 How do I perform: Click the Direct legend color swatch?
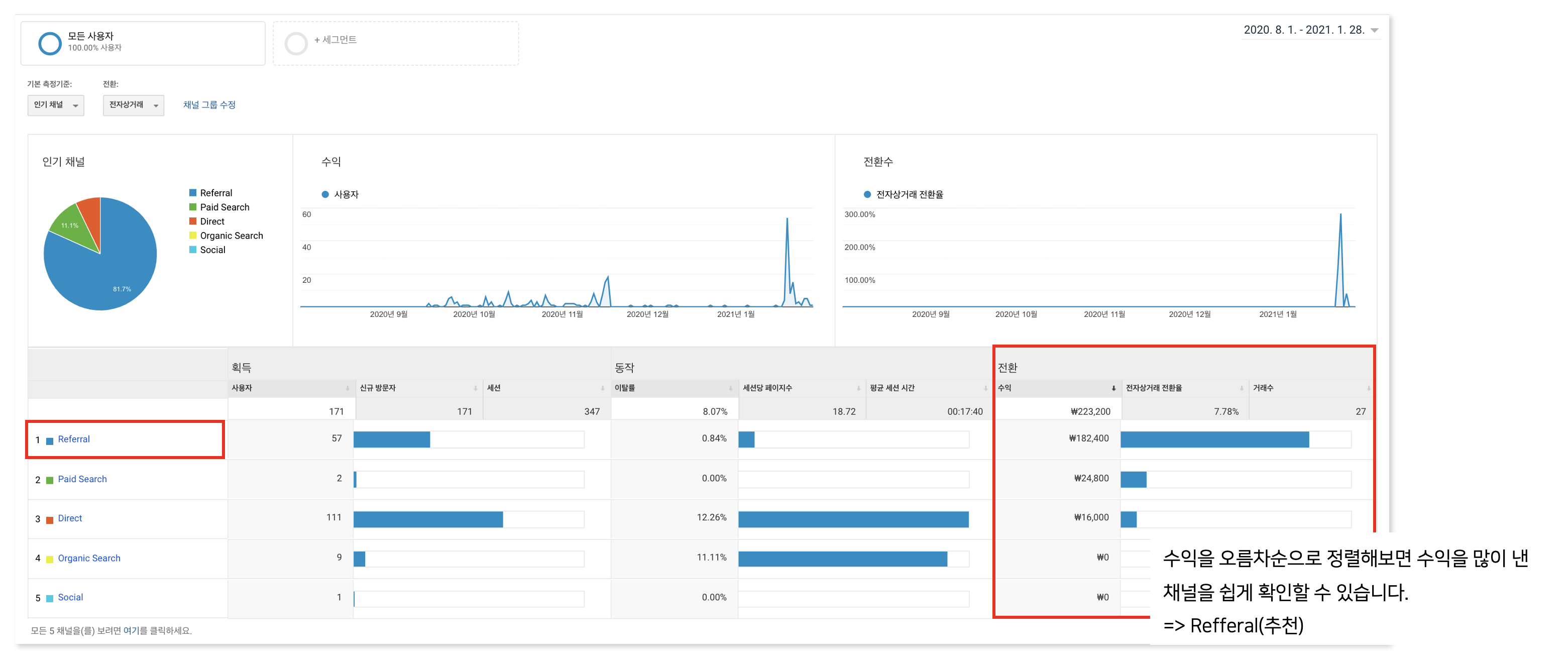[192, 222]
